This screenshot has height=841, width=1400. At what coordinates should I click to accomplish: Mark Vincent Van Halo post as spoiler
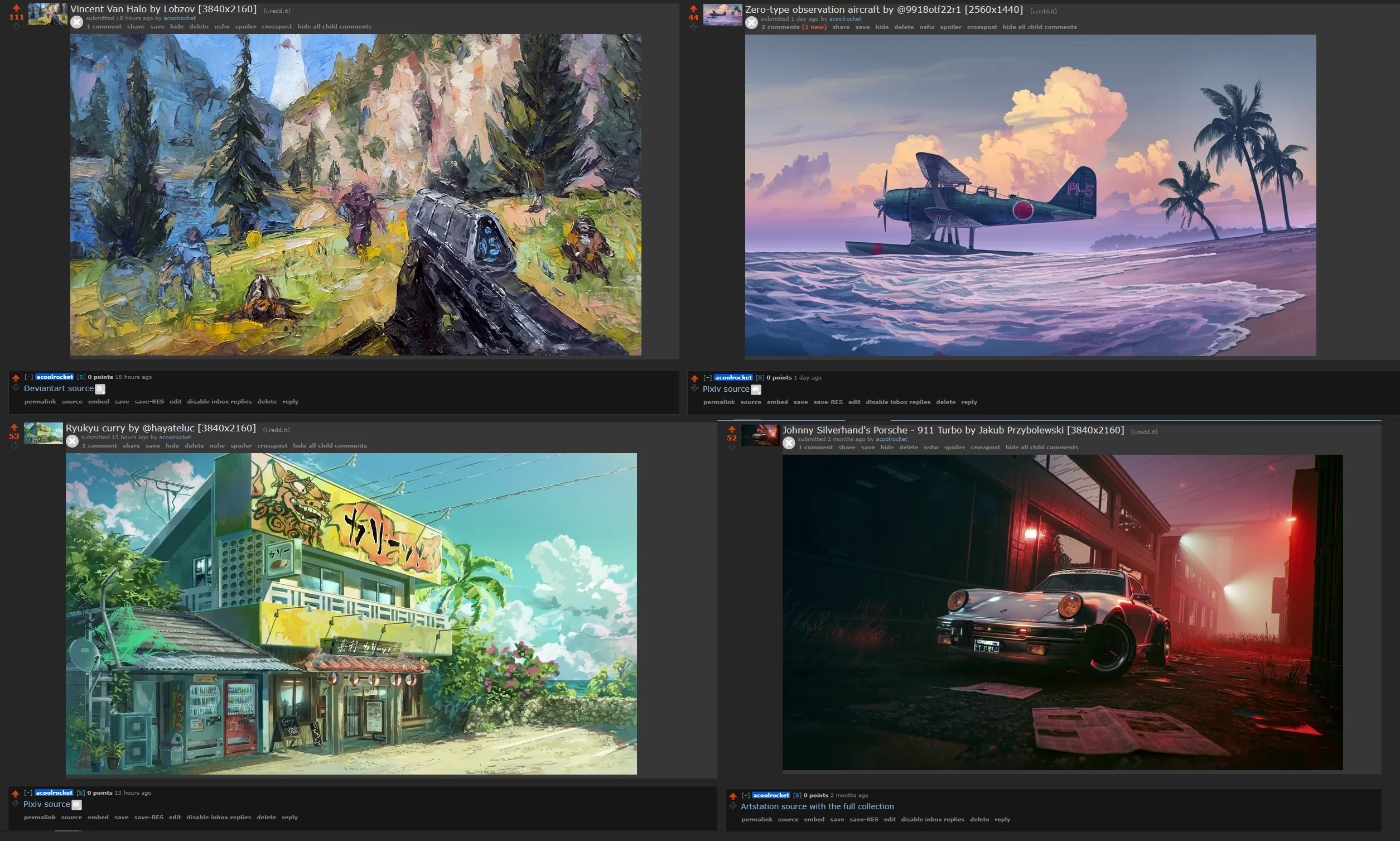click(246, 27)
